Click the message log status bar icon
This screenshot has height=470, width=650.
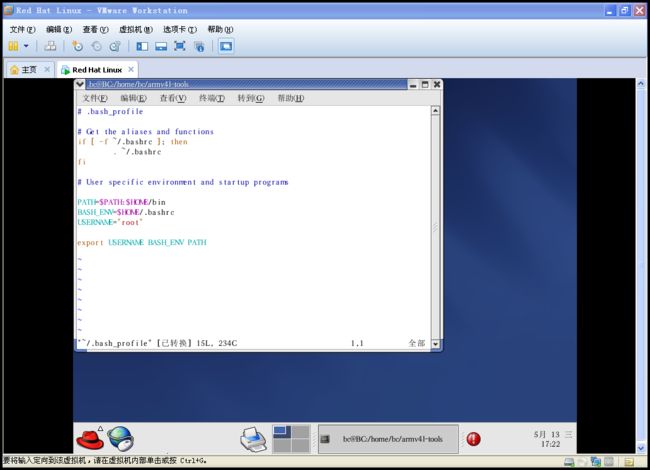pyautogui.click(x=629, y=461)
